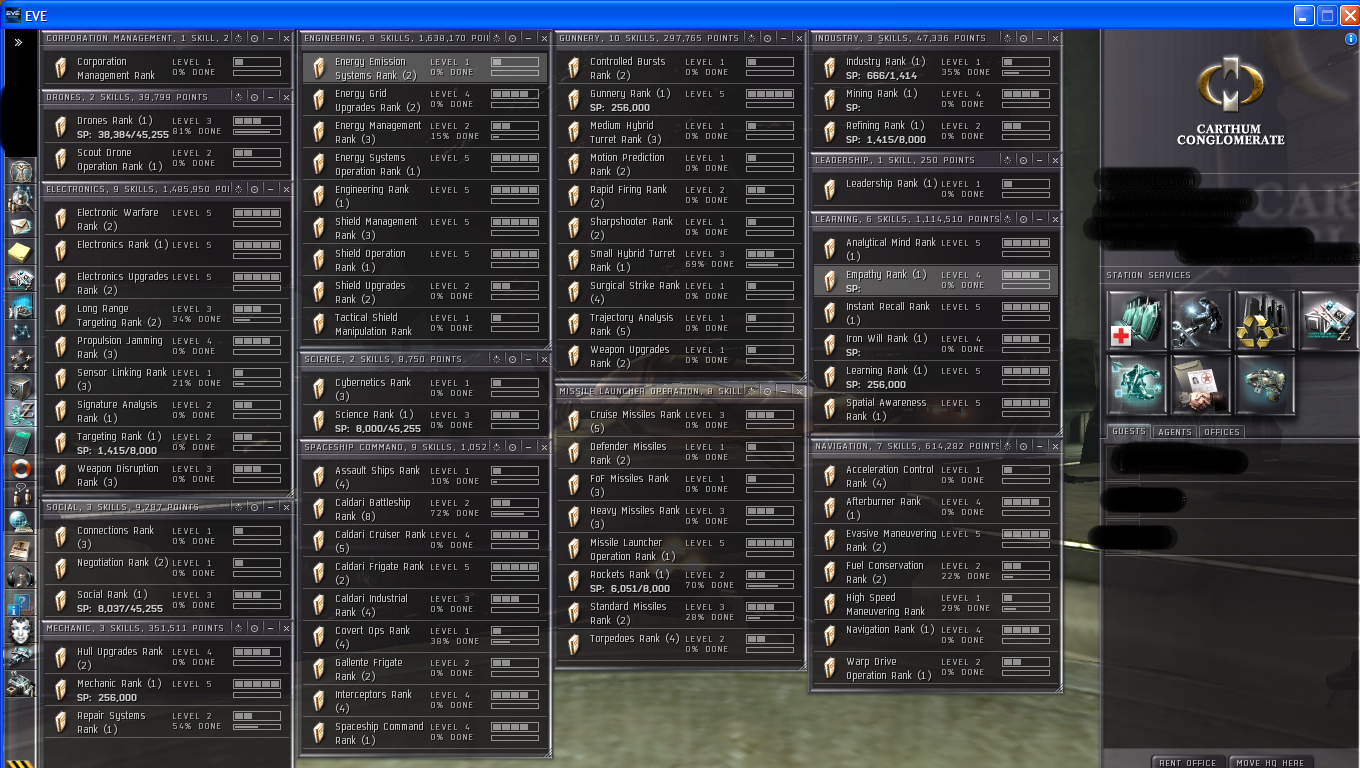This screenshot has height=768, width=1360.
Task: Switch to the Agents tab
Action: pos(1174,432)
